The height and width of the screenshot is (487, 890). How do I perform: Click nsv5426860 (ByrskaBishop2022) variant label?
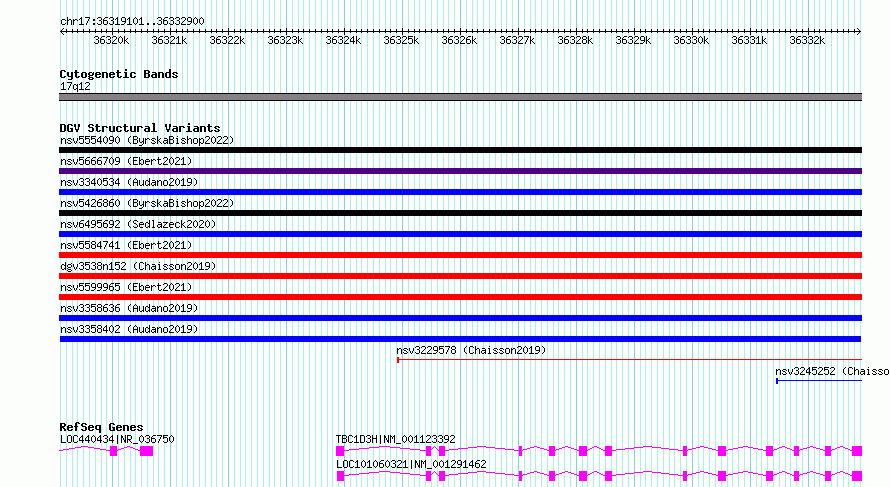[147, 203]
